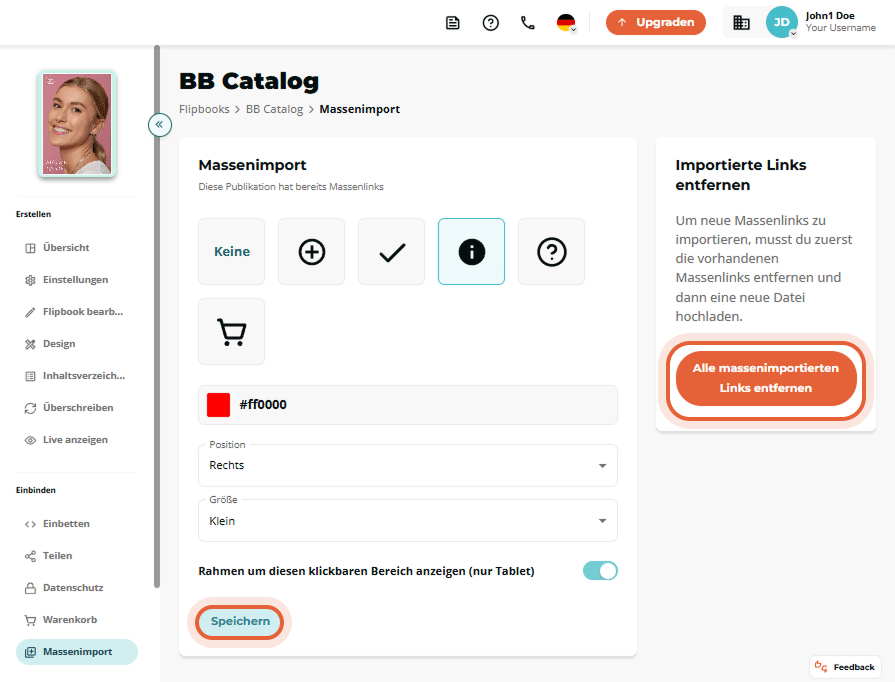Click the Flipbook bearbeiten pencil icon
Image resolution: width=895 pixels, height=682 pixels.
pos(30,312)
